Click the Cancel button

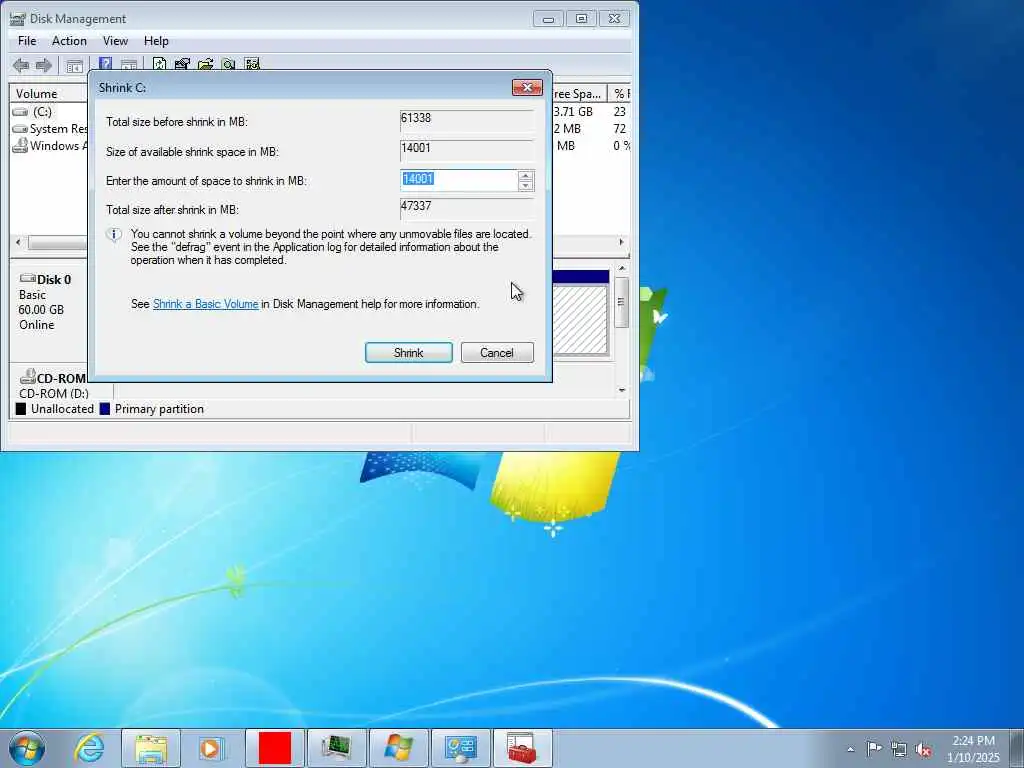pos(497,353)
